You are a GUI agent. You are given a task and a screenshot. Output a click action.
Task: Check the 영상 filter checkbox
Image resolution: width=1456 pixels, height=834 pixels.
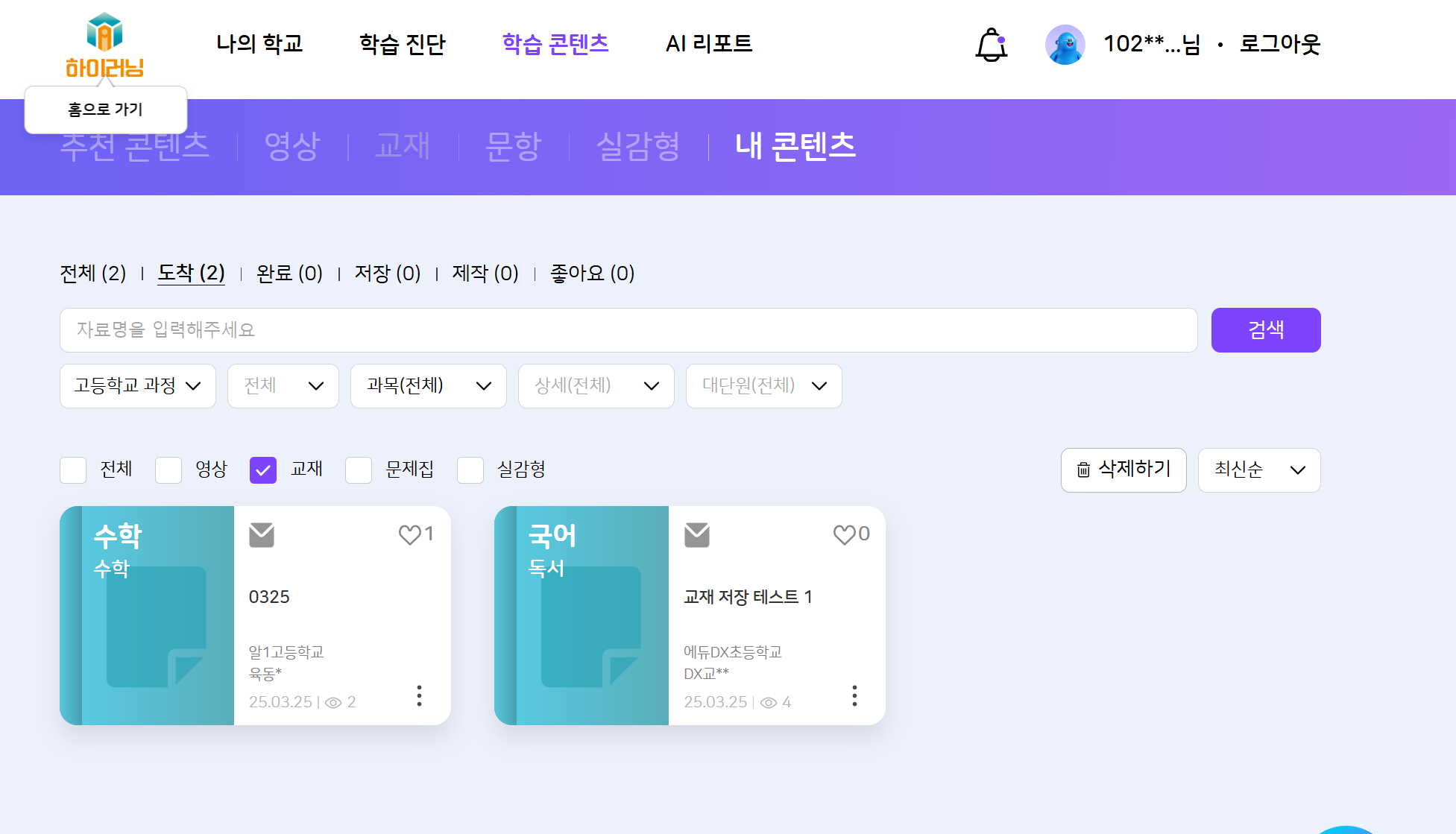pyautogui.click(x=168, y=470)
